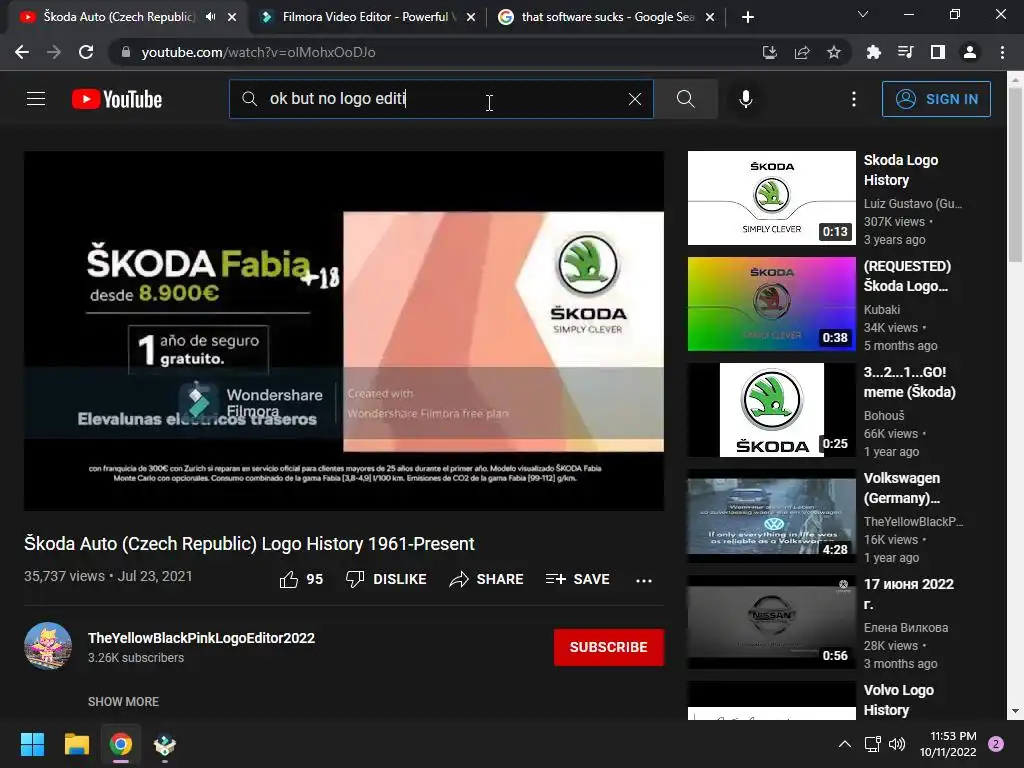The width and height of the screenshot is (1024, 768).
Task: Go forward in browser history
Action: [x=54, y=52]
